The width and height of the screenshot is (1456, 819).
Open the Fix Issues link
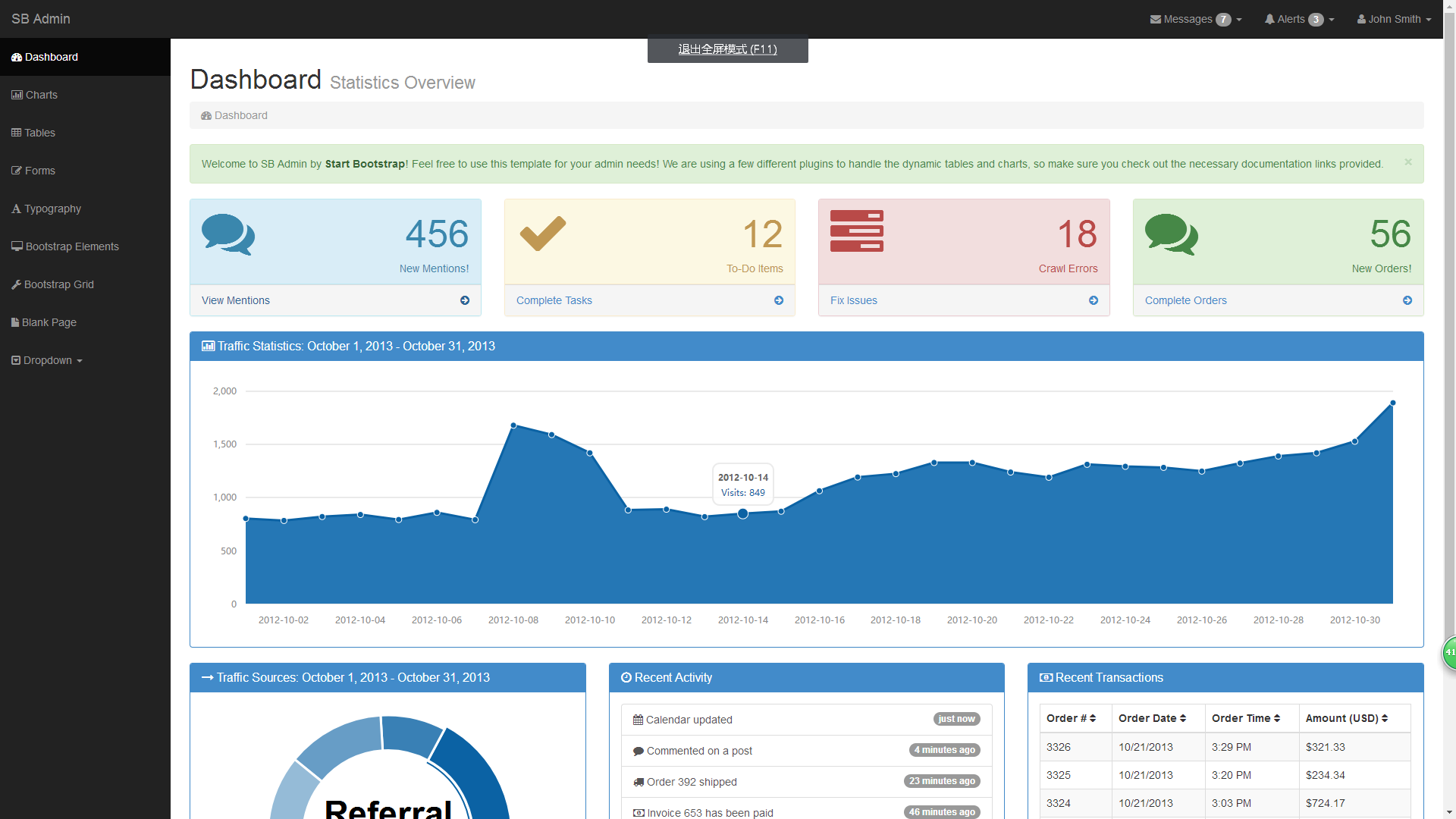coord(854,300)
